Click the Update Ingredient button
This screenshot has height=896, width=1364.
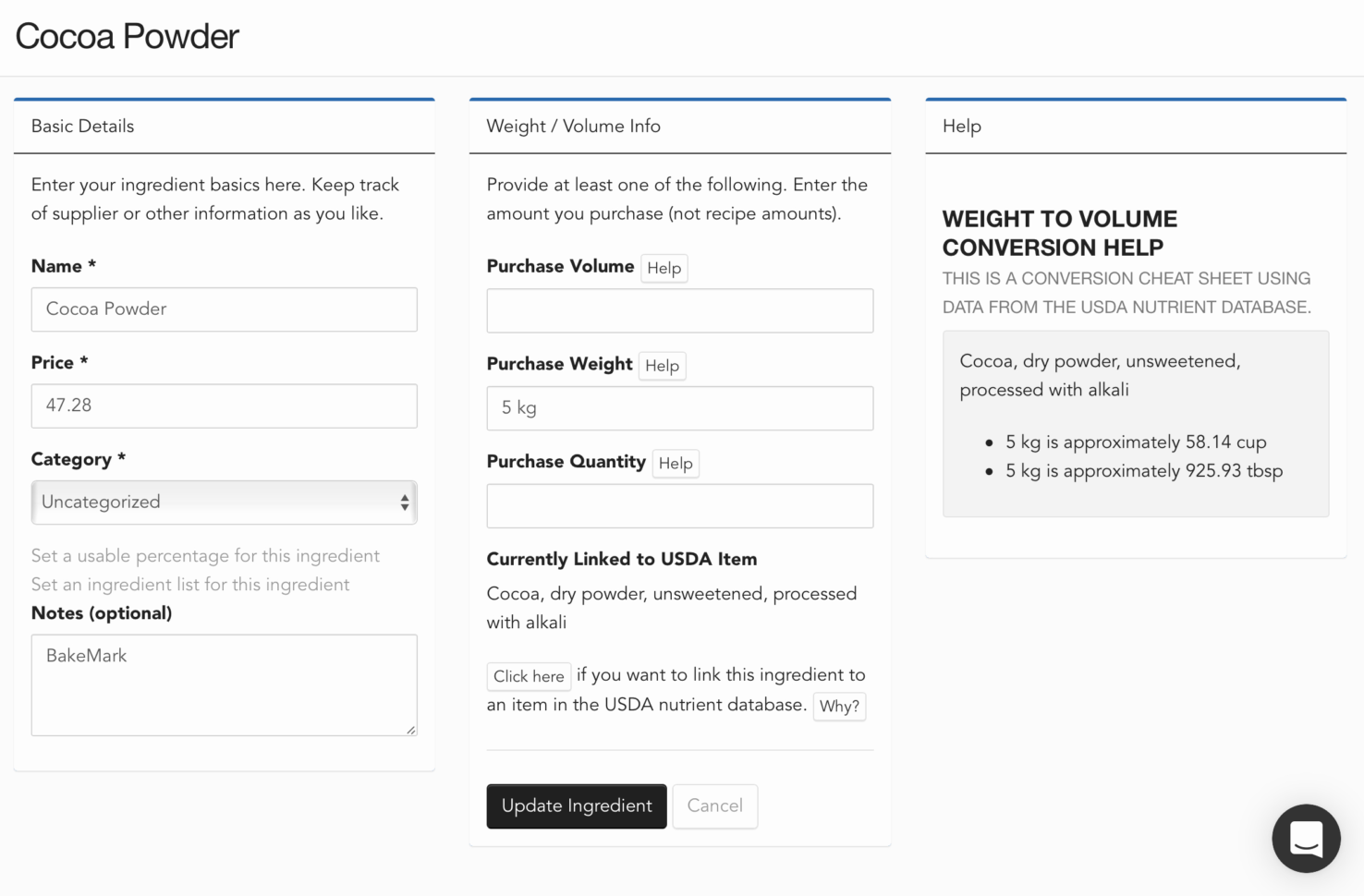576,805
